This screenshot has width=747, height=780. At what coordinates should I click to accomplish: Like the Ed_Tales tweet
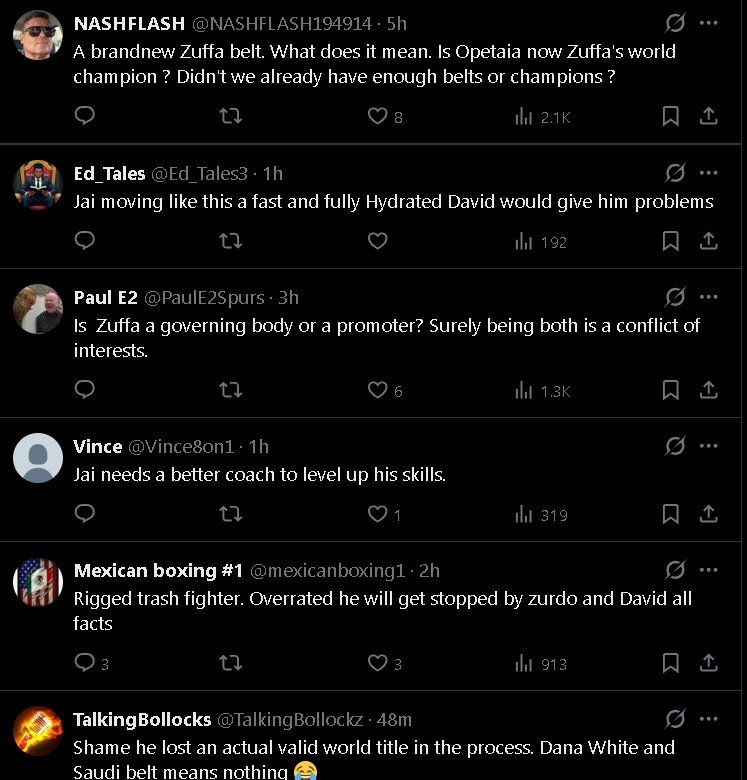377,241
